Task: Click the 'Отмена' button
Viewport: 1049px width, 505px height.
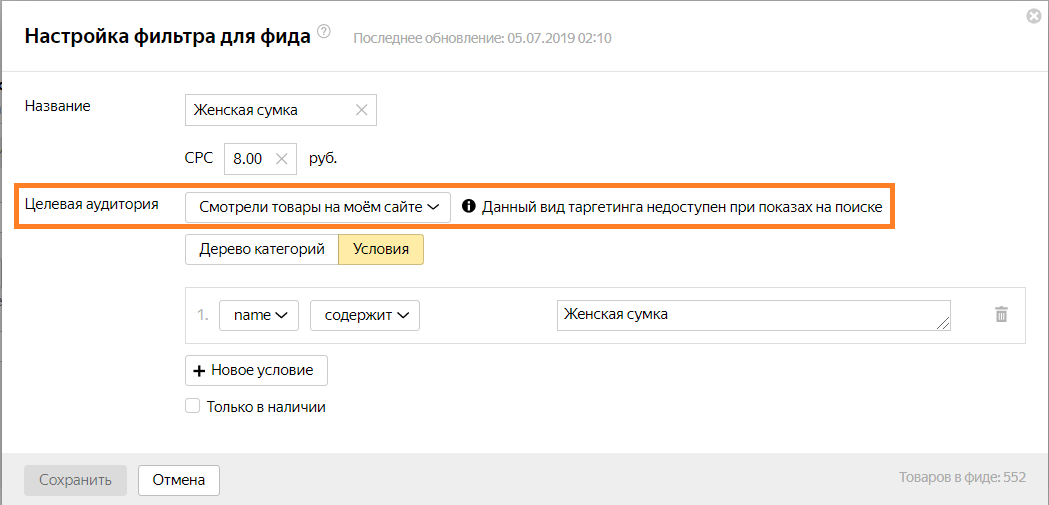Action: point(179,480)
